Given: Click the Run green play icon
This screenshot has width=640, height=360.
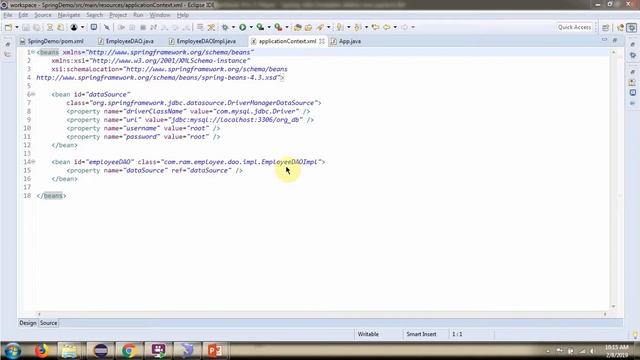Looking at the screenshot, I should click(x=242, y=27).
